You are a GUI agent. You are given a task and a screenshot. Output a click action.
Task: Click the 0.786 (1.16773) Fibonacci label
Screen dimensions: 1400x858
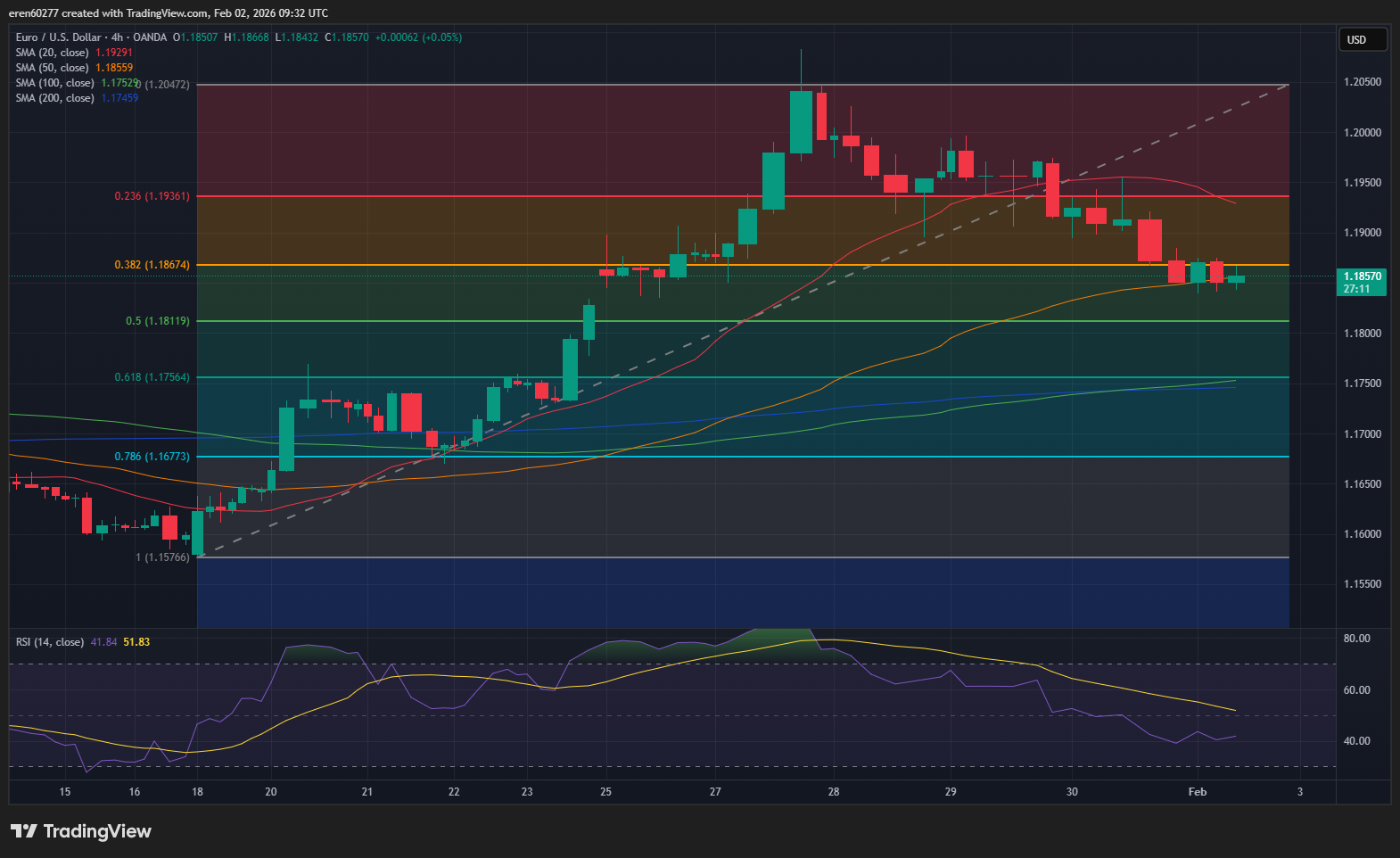152,457
